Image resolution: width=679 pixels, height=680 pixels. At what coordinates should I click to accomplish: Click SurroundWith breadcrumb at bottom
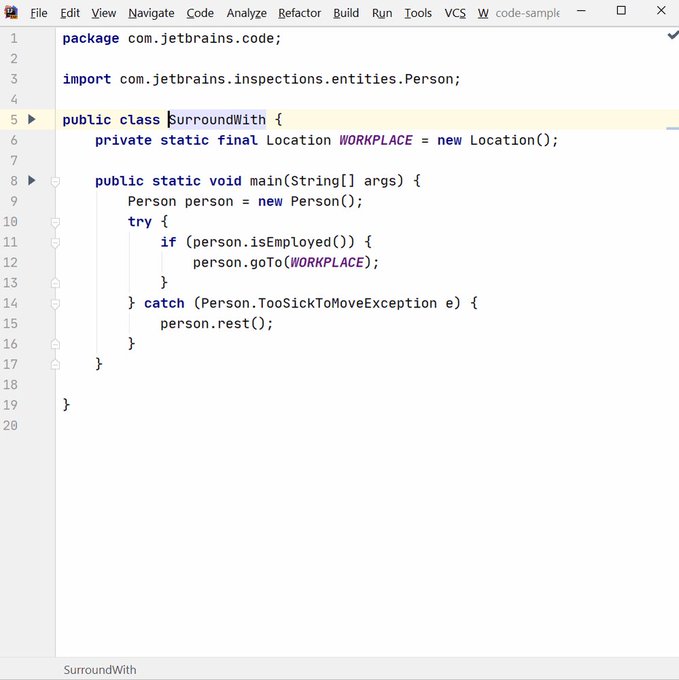(x=100, y=670)
